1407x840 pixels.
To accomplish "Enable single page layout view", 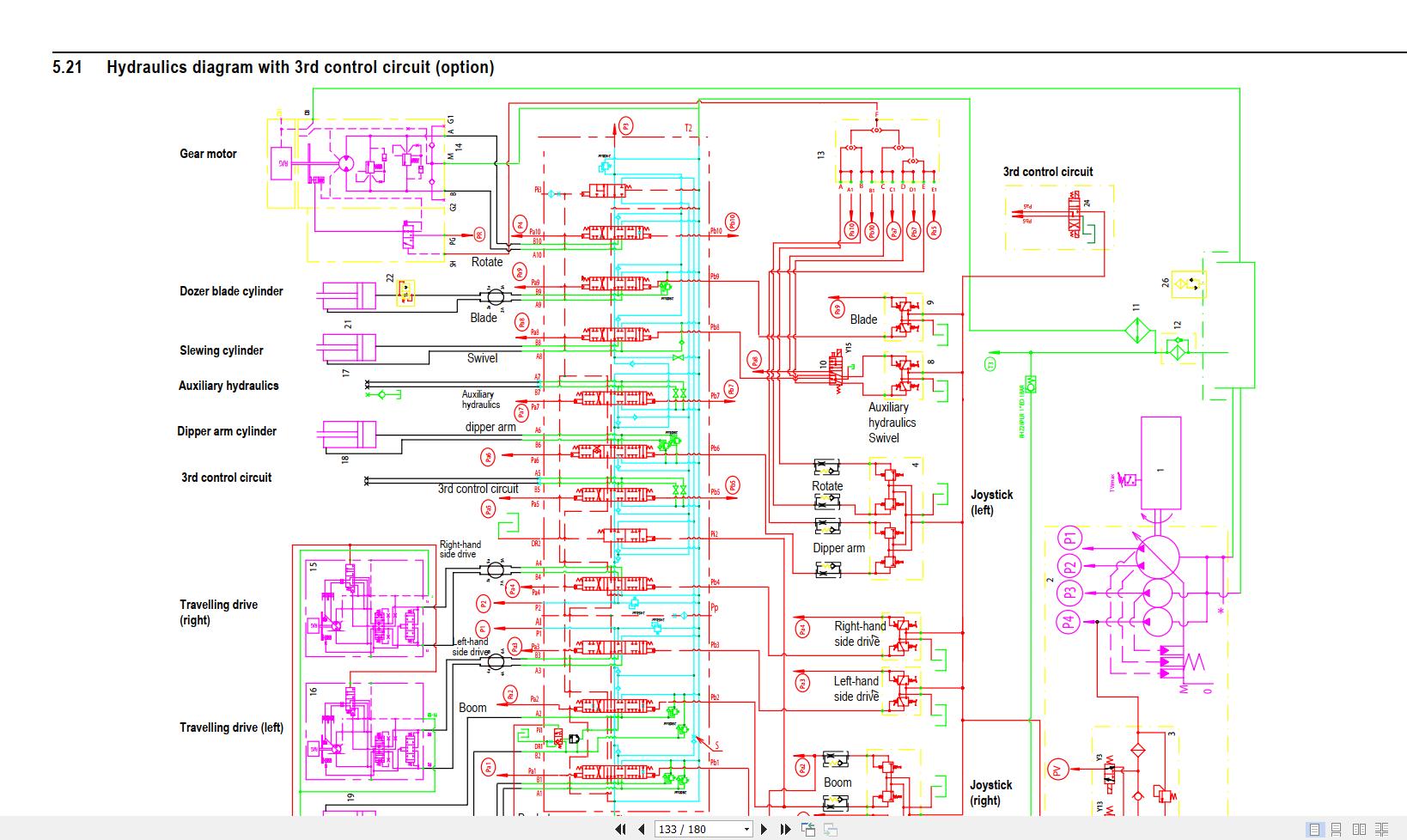I will tap(1314, 829).
